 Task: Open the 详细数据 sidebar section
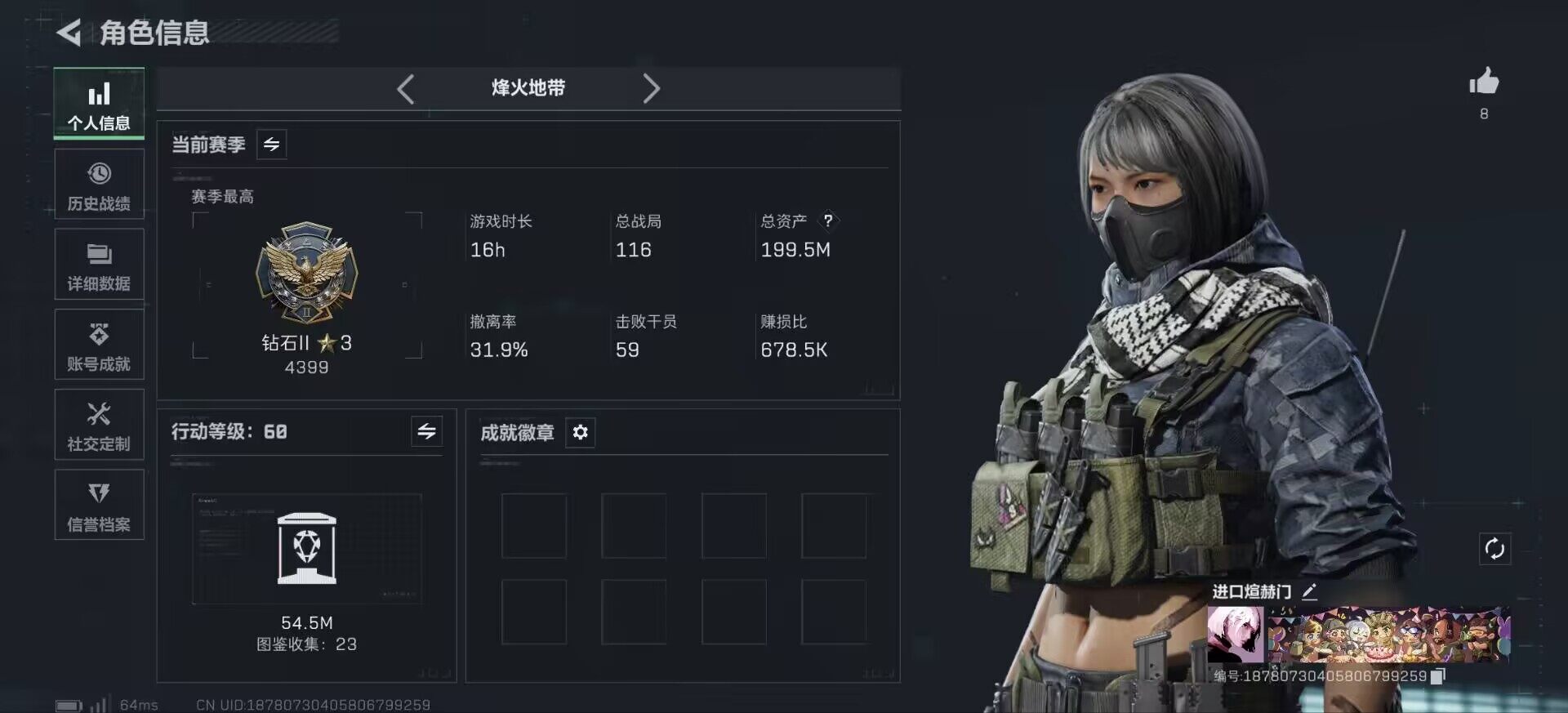pyautogui.click(x=99, y=265)
